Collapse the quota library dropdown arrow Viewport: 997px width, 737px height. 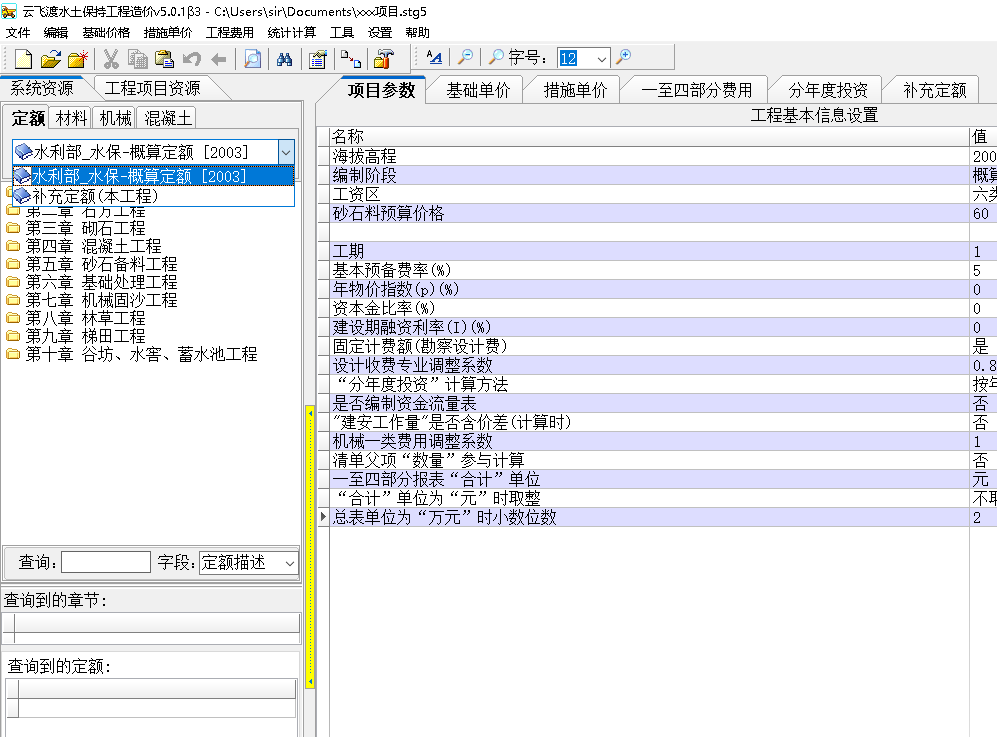pyautogui.click(x=286, y=152)
